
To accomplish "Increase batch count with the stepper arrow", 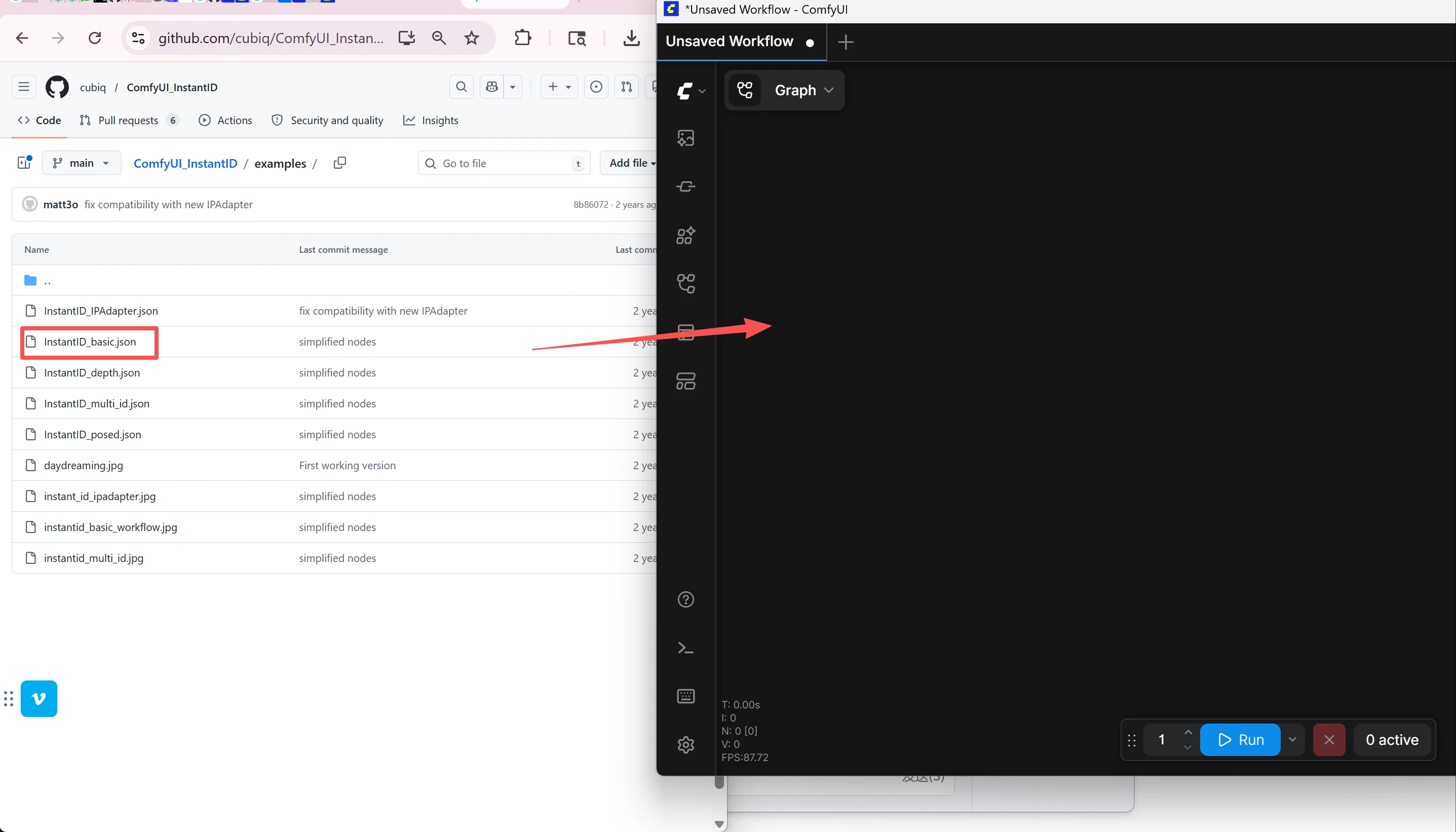I will (1187, 733).
